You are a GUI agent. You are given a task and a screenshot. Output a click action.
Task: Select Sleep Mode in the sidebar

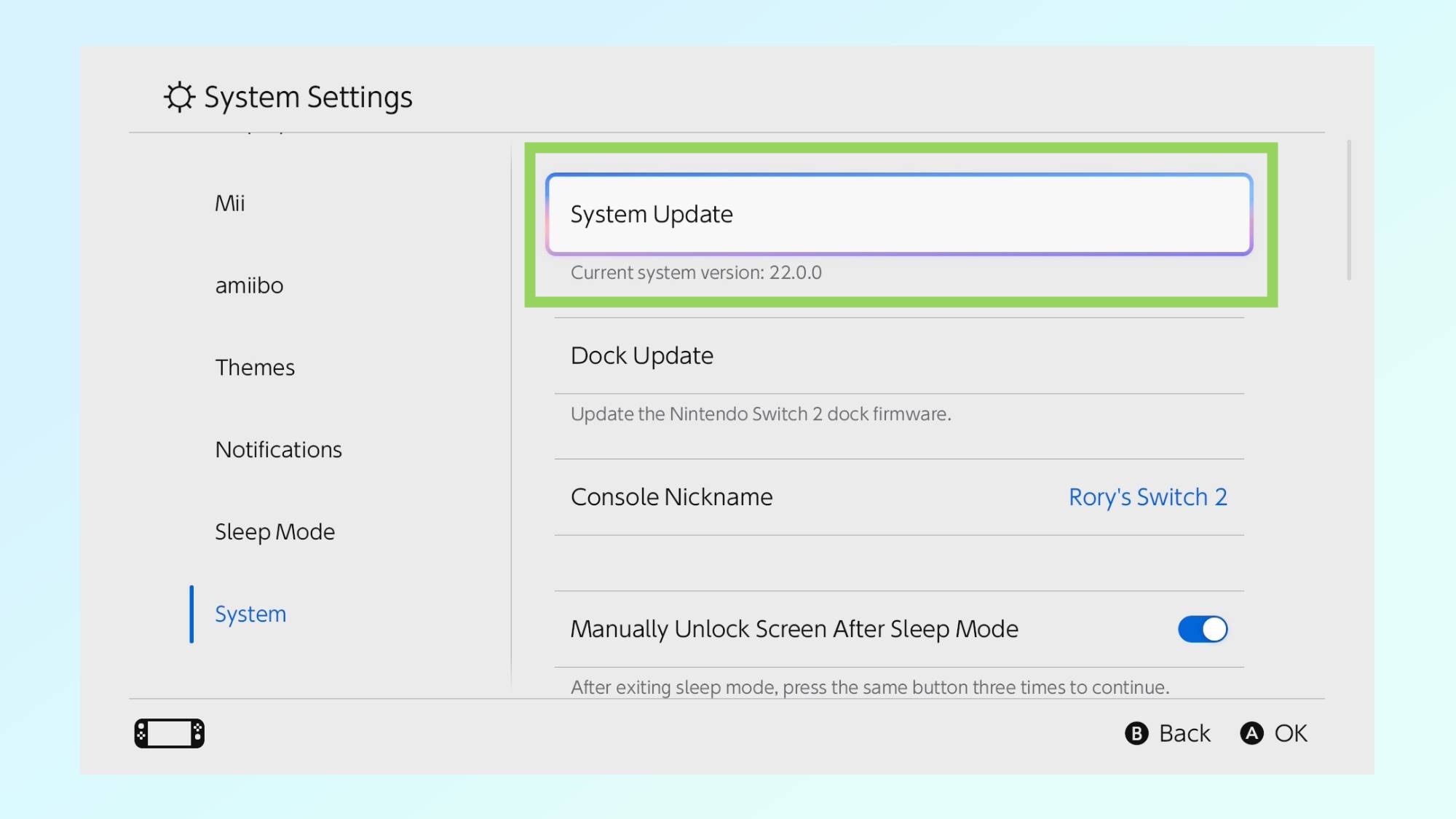tap(274, 531)
